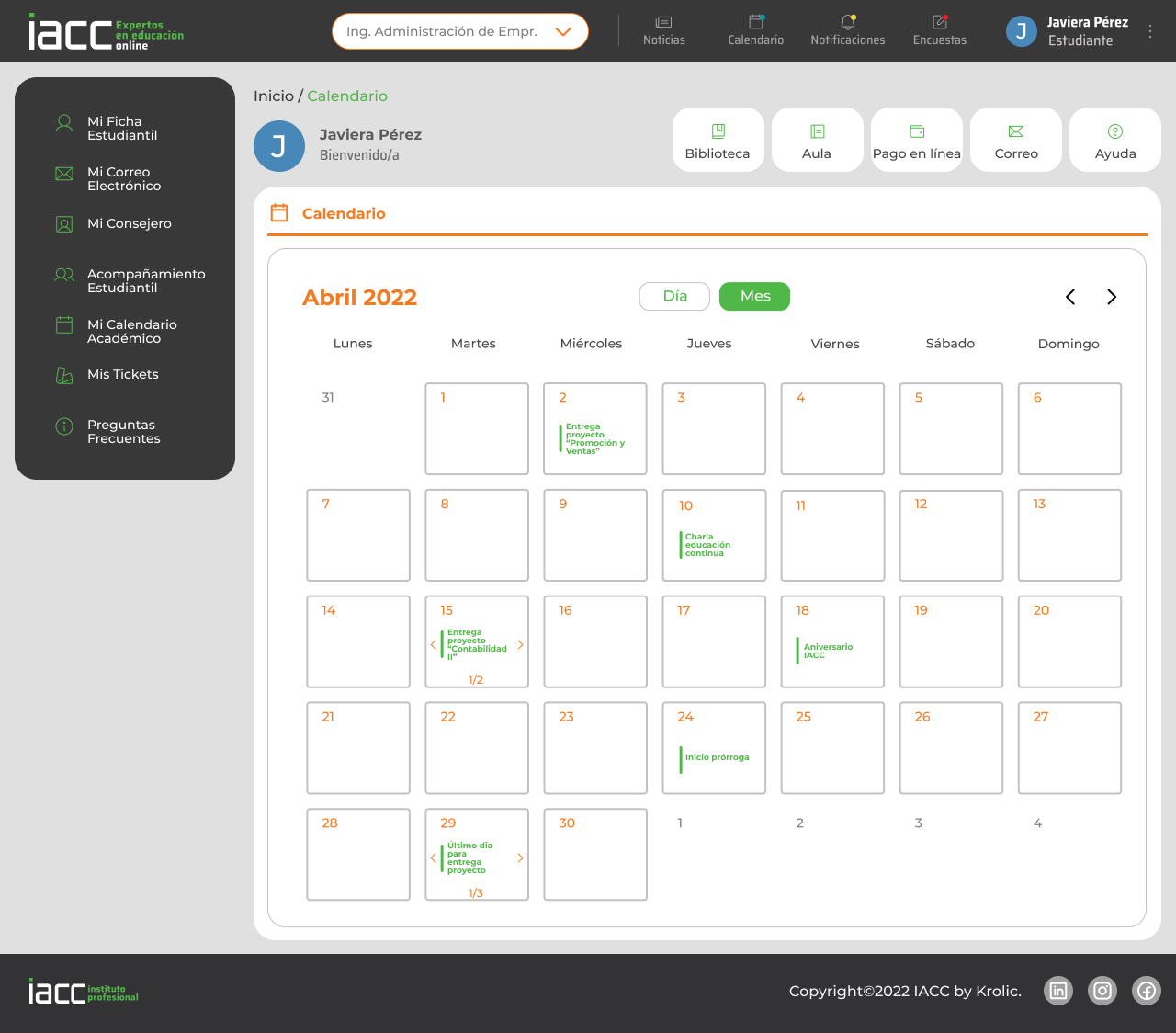Open Mi Ficha Estudiantil in sidebar
Viewport: 1176px width, 1033px height.
pyautogui.click(x=122, y=129)
